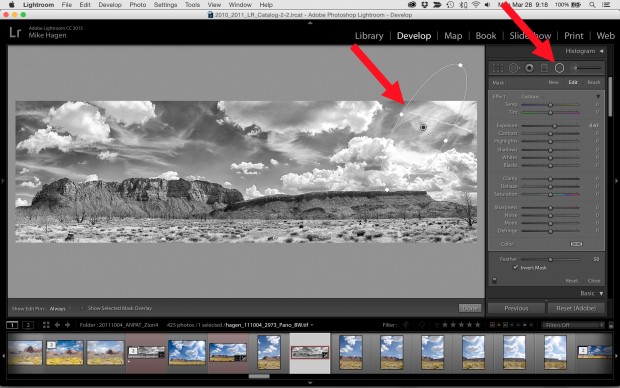Click the Wi-Fi icon in menu bar
This screenshot has height=388, width=620.
click(x=476, y=5)
